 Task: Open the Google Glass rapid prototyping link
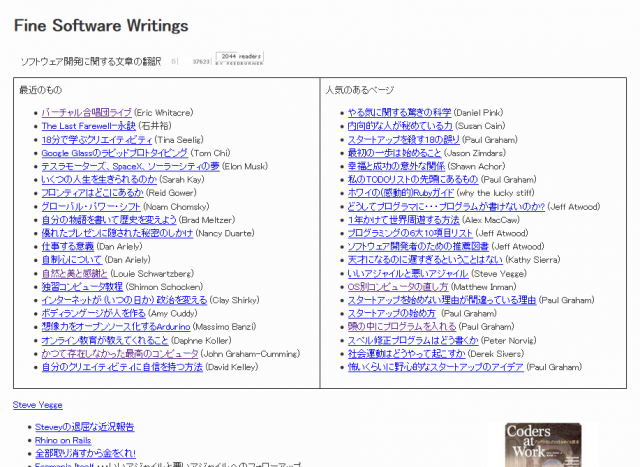115,153
